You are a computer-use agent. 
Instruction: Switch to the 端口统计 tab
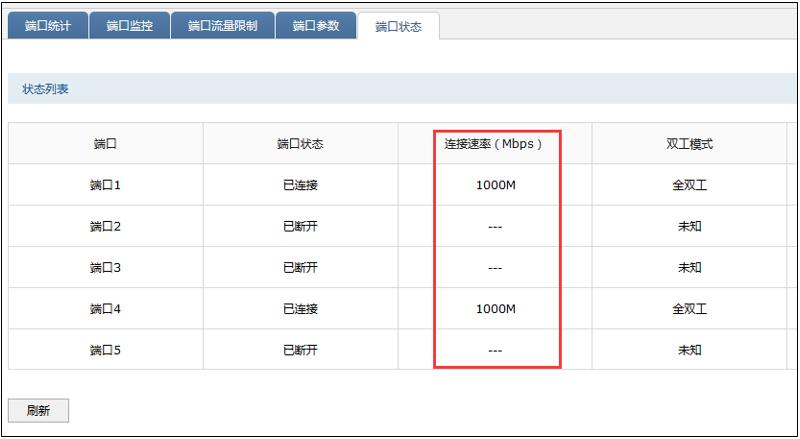click(48, 26)
